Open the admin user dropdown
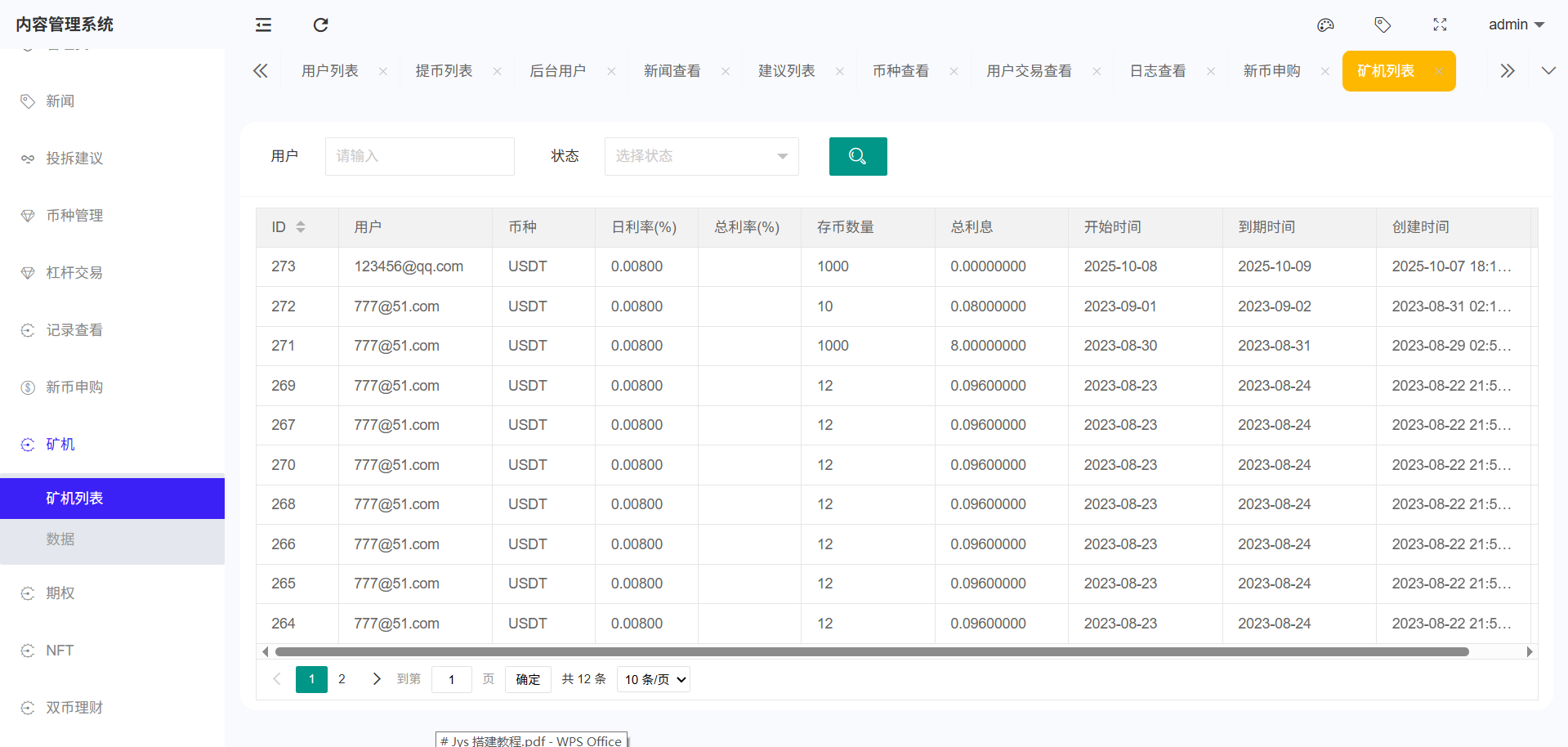This screenshot has height=747, width=1568. click(1516, 25)
